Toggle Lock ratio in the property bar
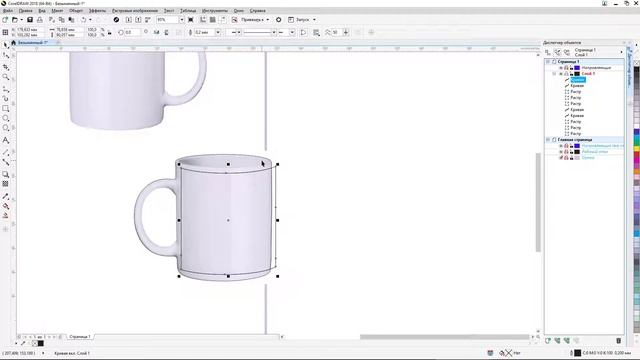 [109, 32]
